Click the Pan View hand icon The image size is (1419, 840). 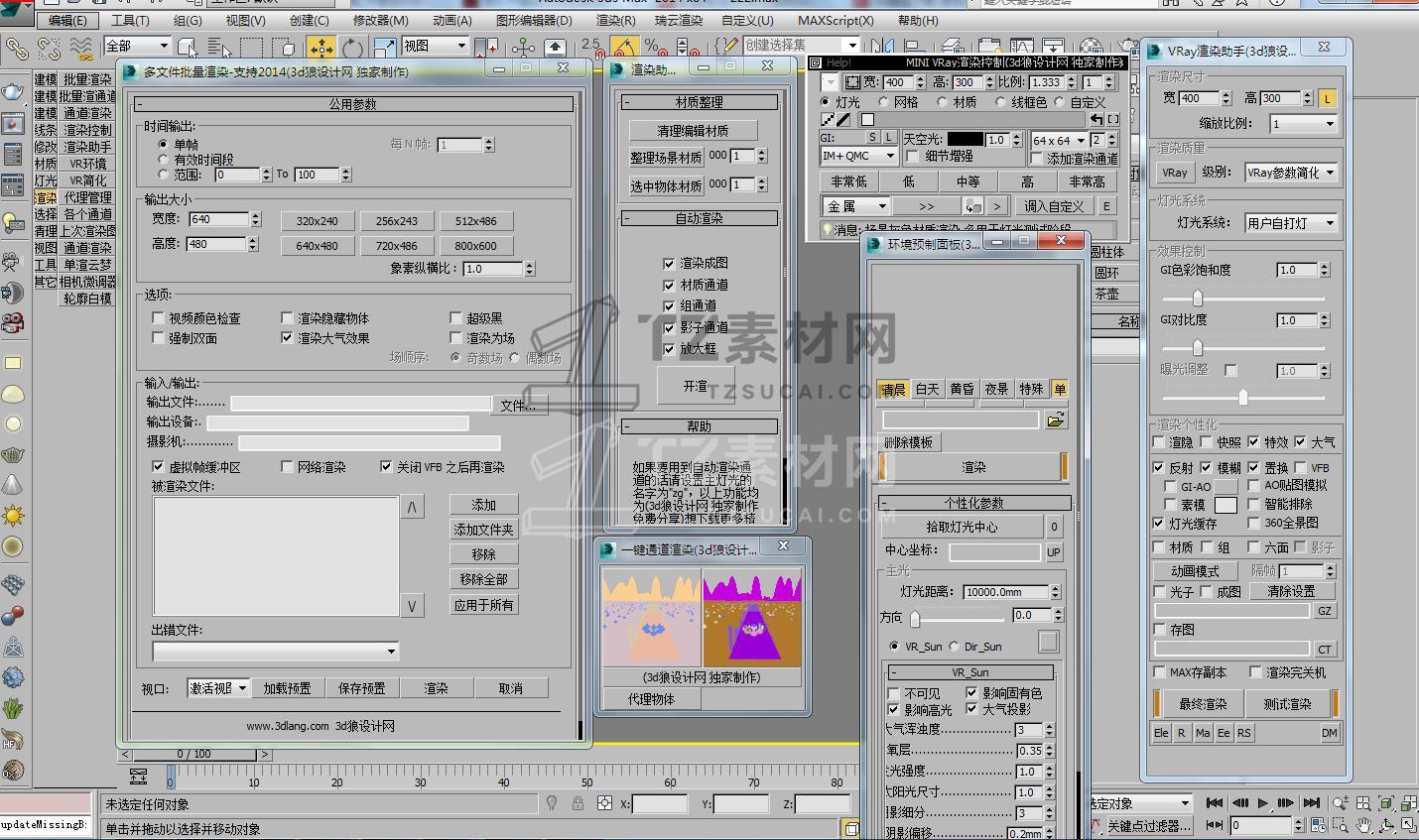(1363, 825)
